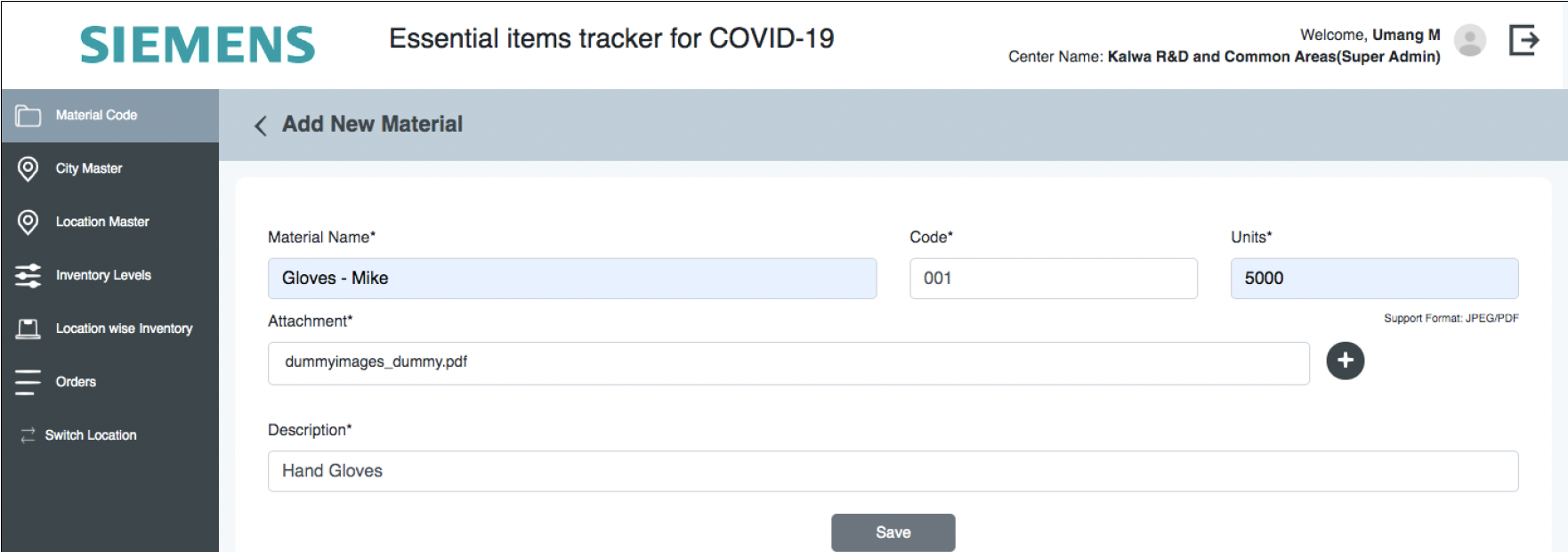Select the Units input field

[x=1373, y=279]
